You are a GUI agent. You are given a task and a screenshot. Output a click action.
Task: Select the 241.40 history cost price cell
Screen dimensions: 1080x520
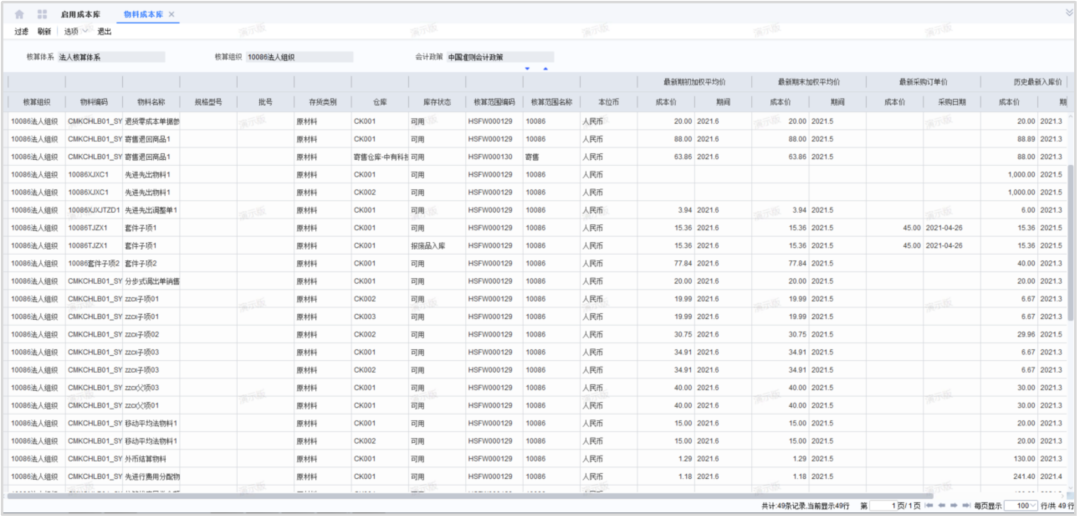coord(1009,477)
